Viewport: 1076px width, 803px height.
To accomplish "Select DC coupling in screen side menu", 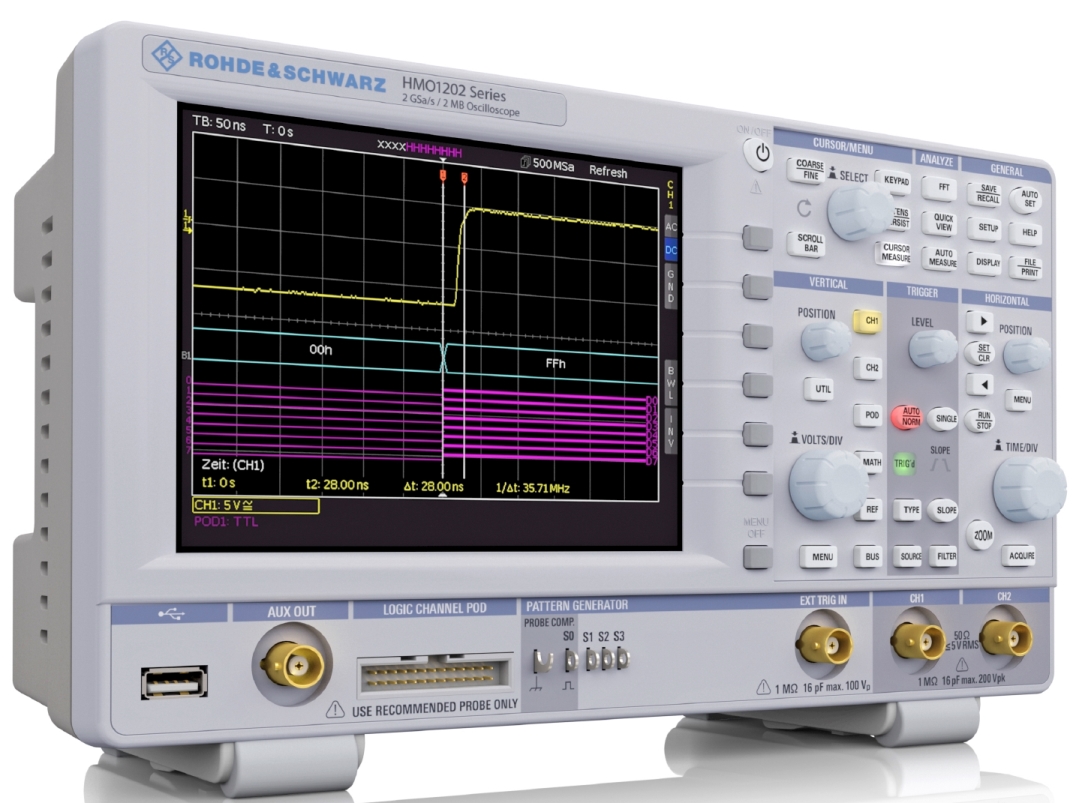I will (670, 251).
